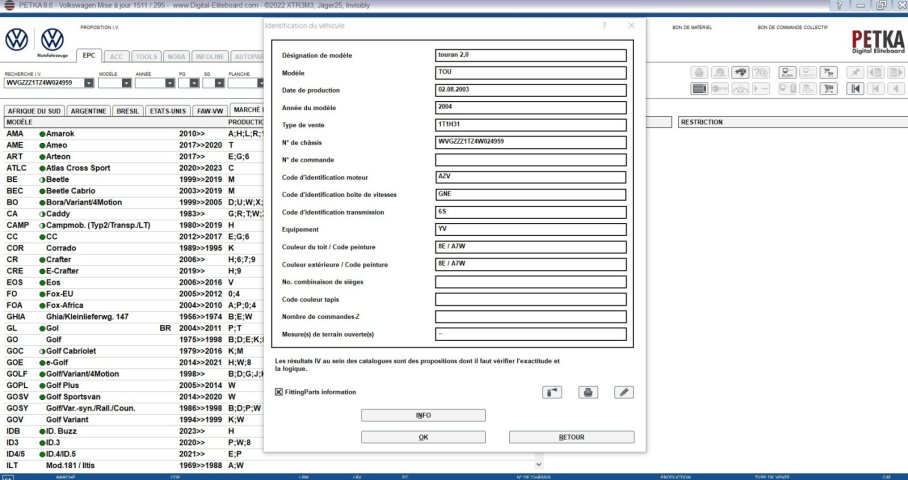Viewport: 908px width, 480px height.
Task: Click the single shopping cart icon
Action: 829,89
